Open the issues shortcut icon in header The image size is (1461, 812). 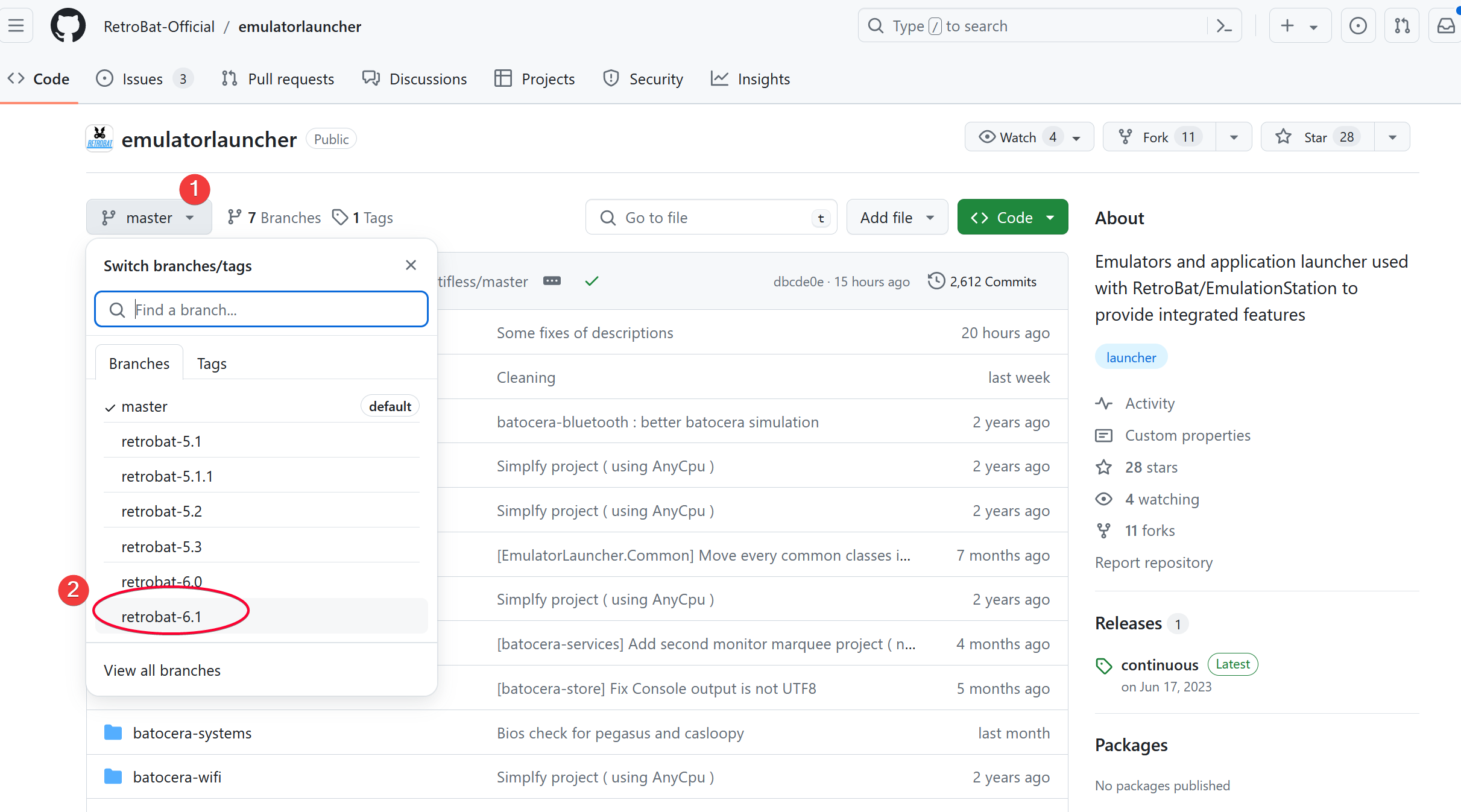pyautogui.click(x=1358, y=26)
